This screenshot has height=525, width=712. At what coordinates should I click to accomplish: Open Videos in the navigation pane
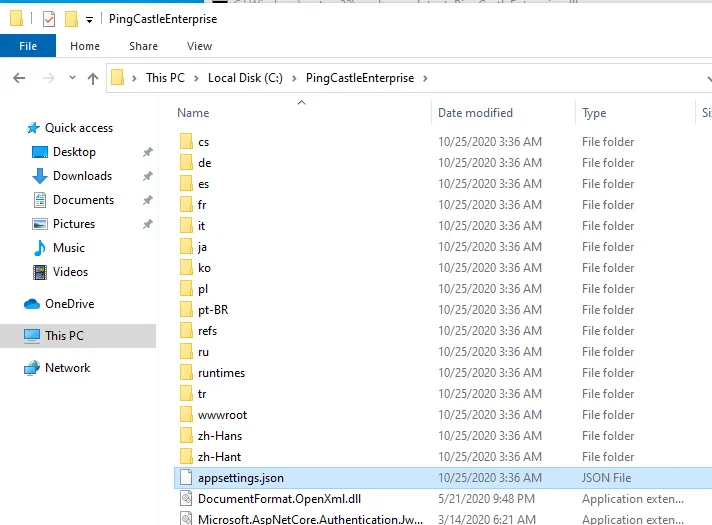(x=70, y=272)
